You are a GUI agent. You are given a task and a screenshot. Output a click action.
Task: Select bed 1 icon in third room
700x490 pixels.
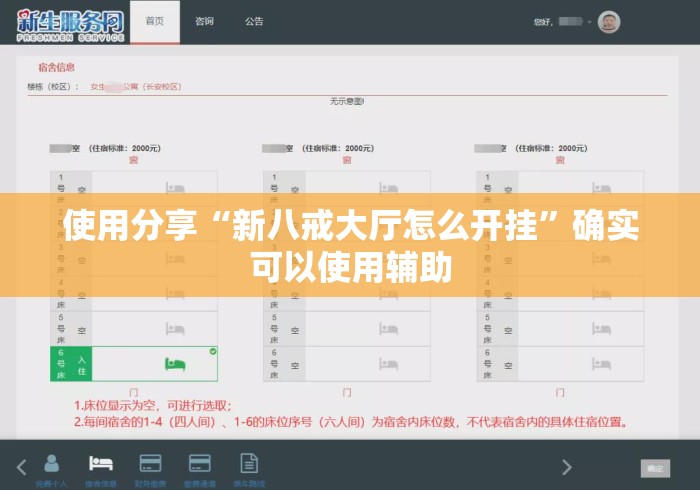[x=601, y=188]
